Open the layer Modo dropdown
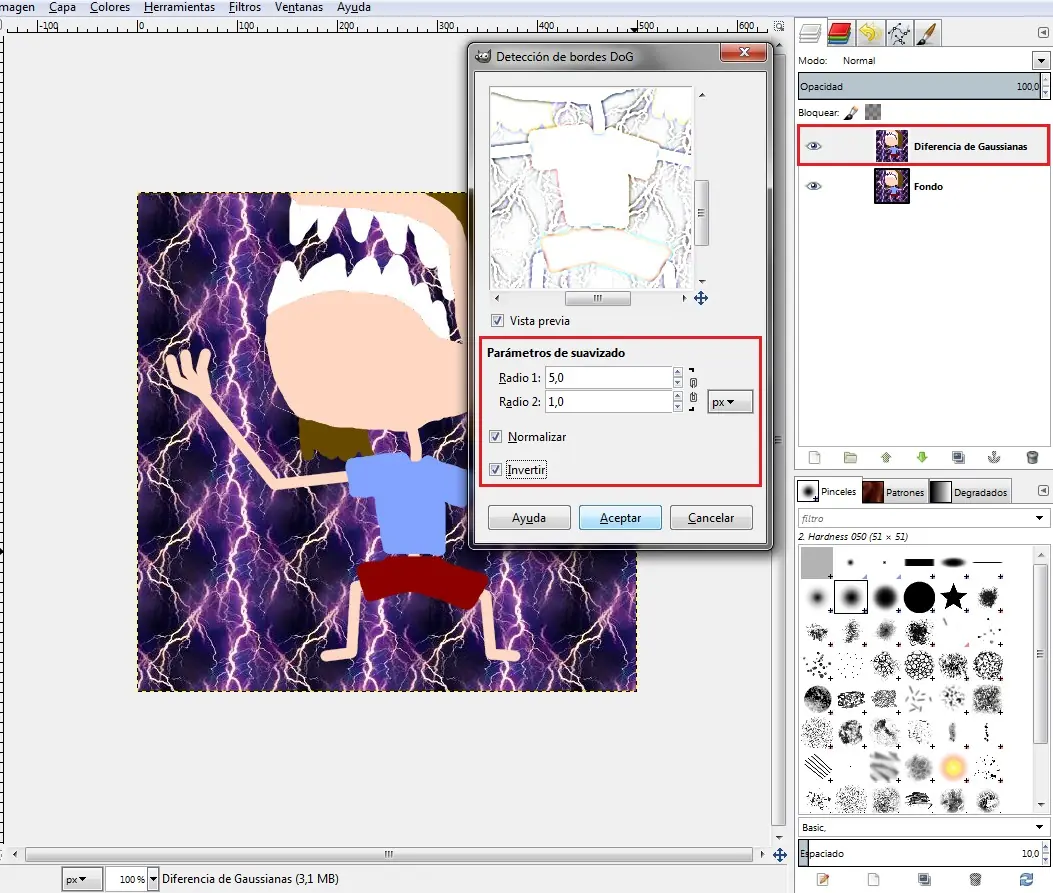The image size is (1053, 893). (1041, 60)
